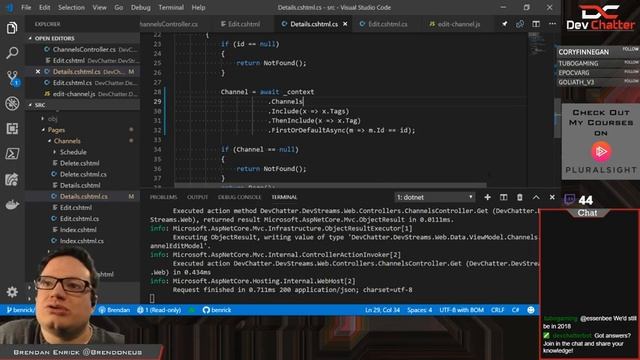Open the Manage gear icon
The image size is (640, 360).
[12, 292]
